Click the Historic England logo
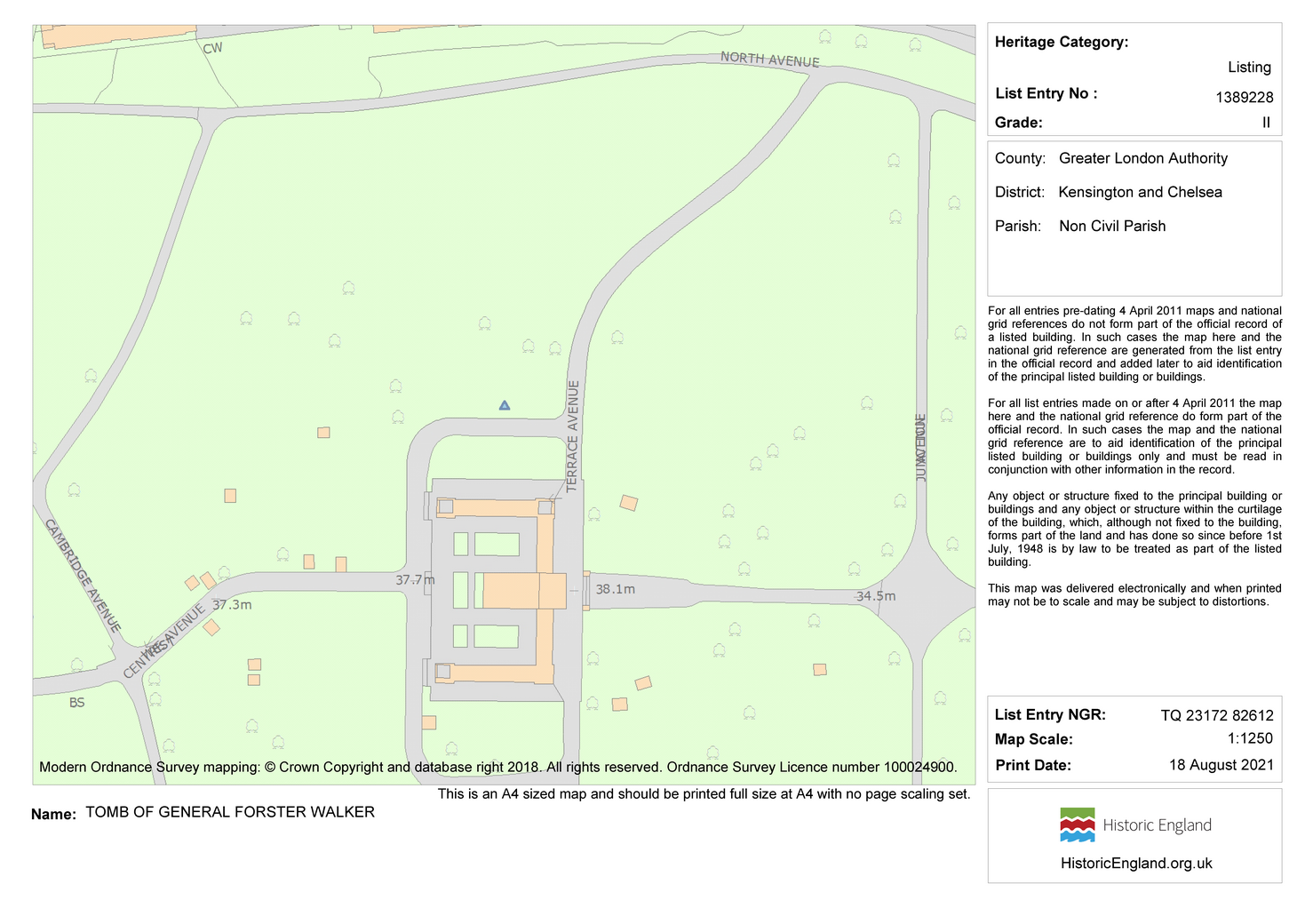Image resolution: width=1305 pixels, height=924 pixels. tap(1135, 824)
